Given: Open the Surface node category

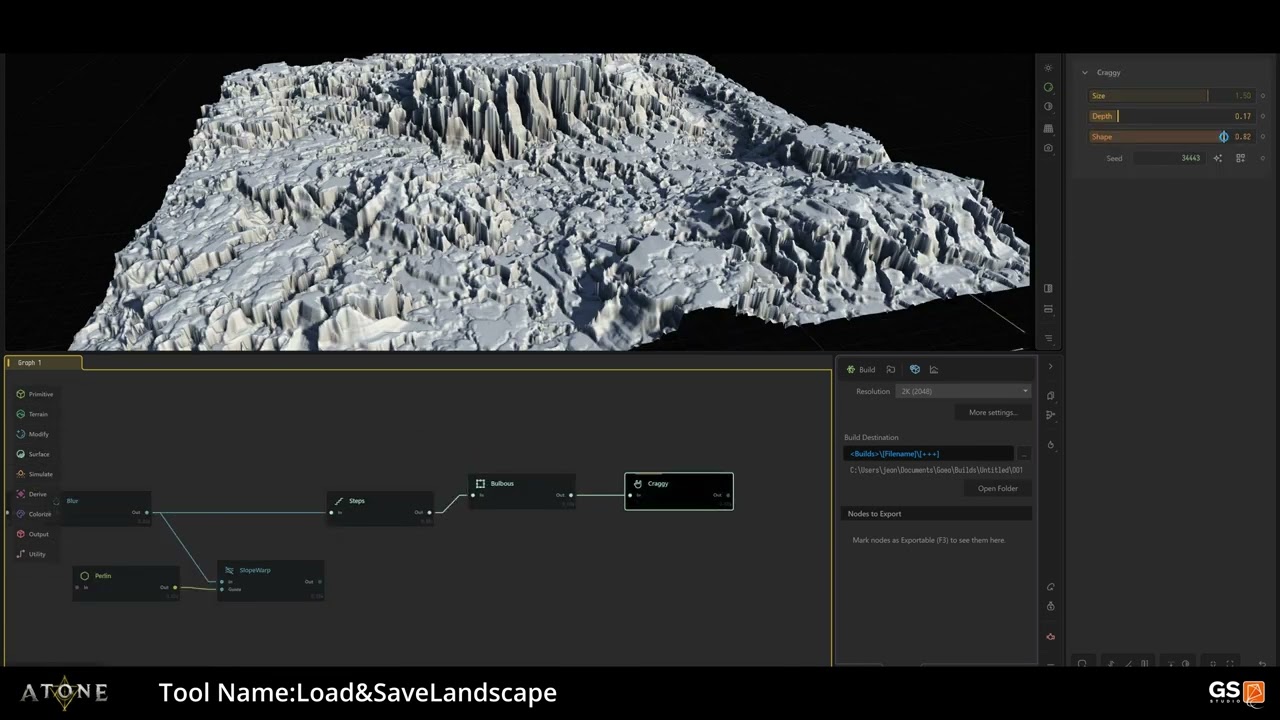Looking at the screenshot, I should [x=33, y=454].
